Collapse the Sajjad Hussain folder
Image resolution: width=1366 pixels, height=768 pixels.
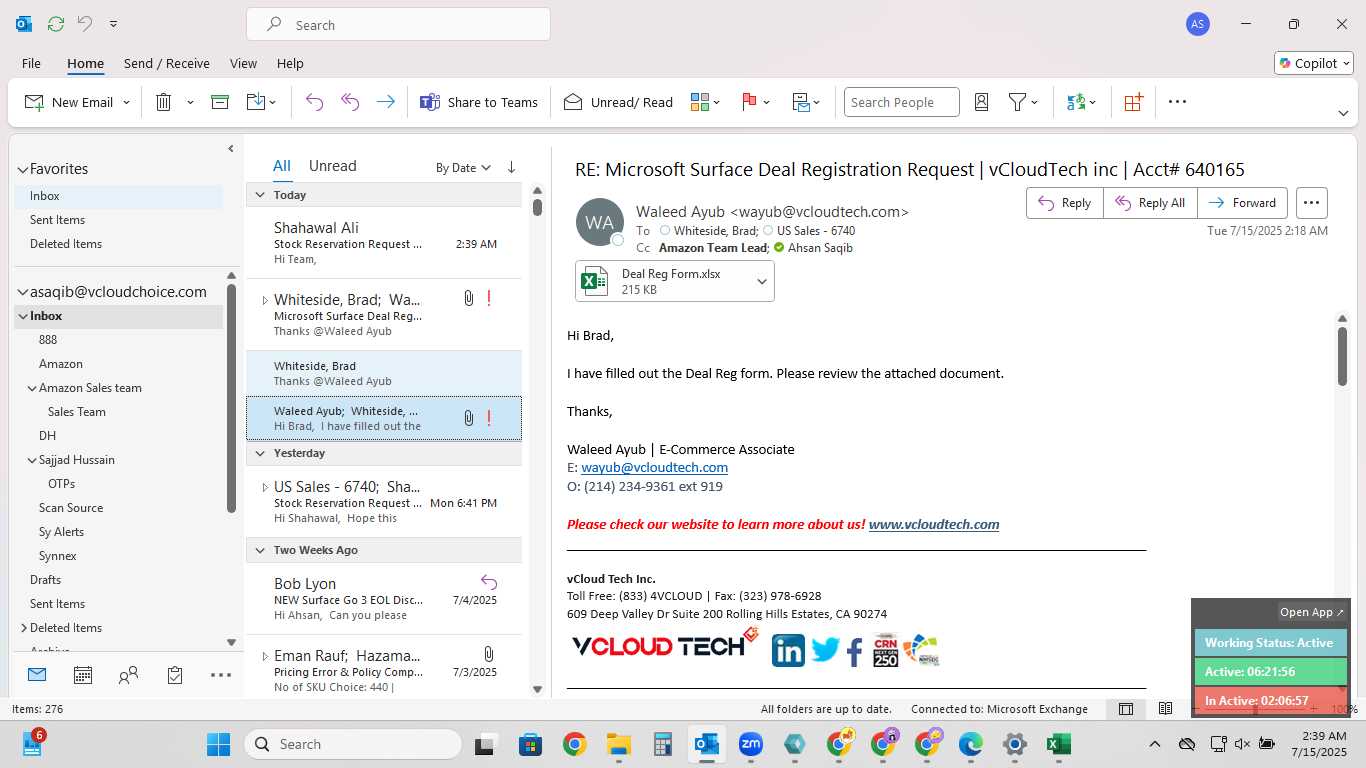[32, 460]
